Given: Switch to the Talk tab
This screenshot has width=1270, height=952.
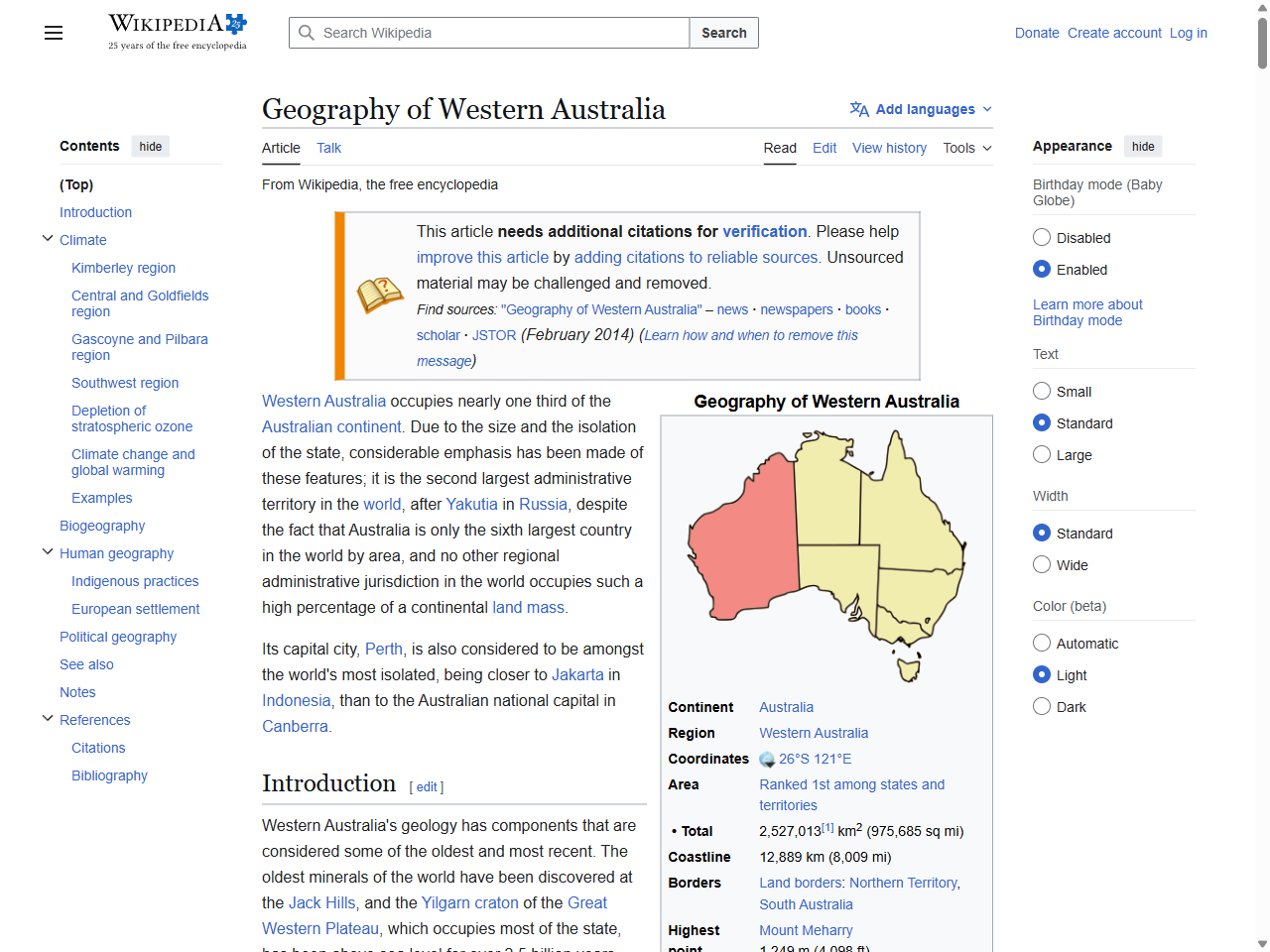Looking at the screenshot, I should 328,148.
